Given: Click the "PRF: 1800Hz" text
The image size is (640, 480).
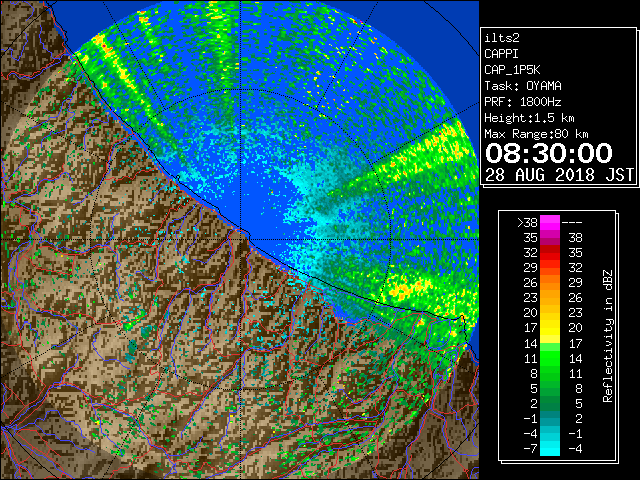Looking at the screenshot, I should click(x=523, y=102).
